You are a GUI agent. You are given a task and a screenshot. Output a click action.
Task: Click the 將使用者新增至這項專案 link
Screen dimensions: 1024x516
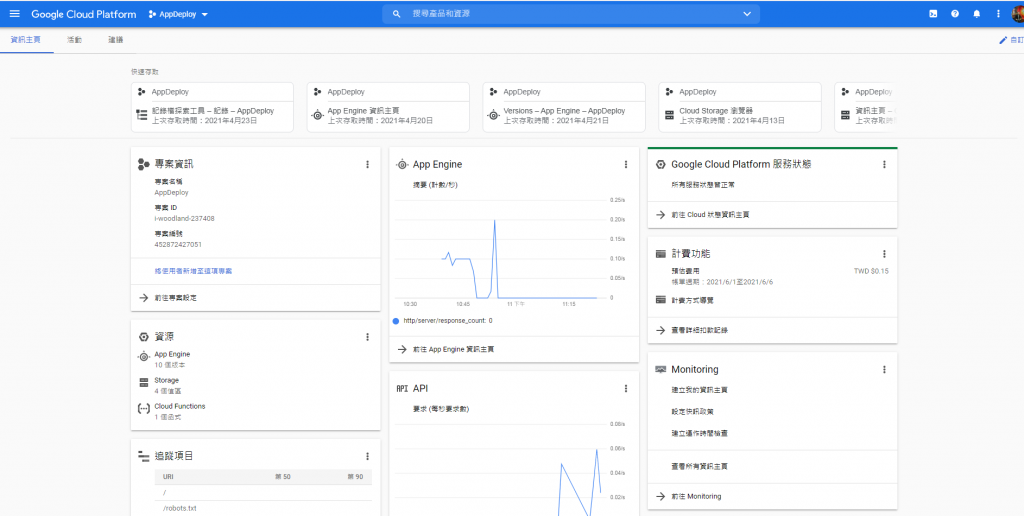click(193, 270)
